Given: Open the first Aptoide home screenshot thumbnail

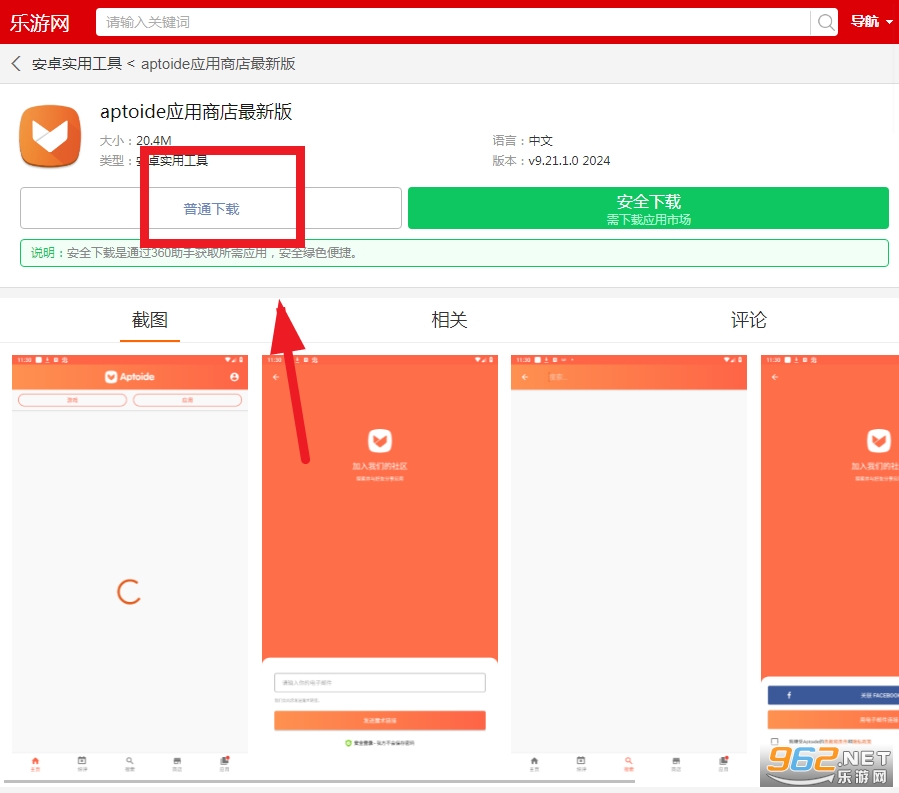Looking at the screenshot, I should coord(130,564).
